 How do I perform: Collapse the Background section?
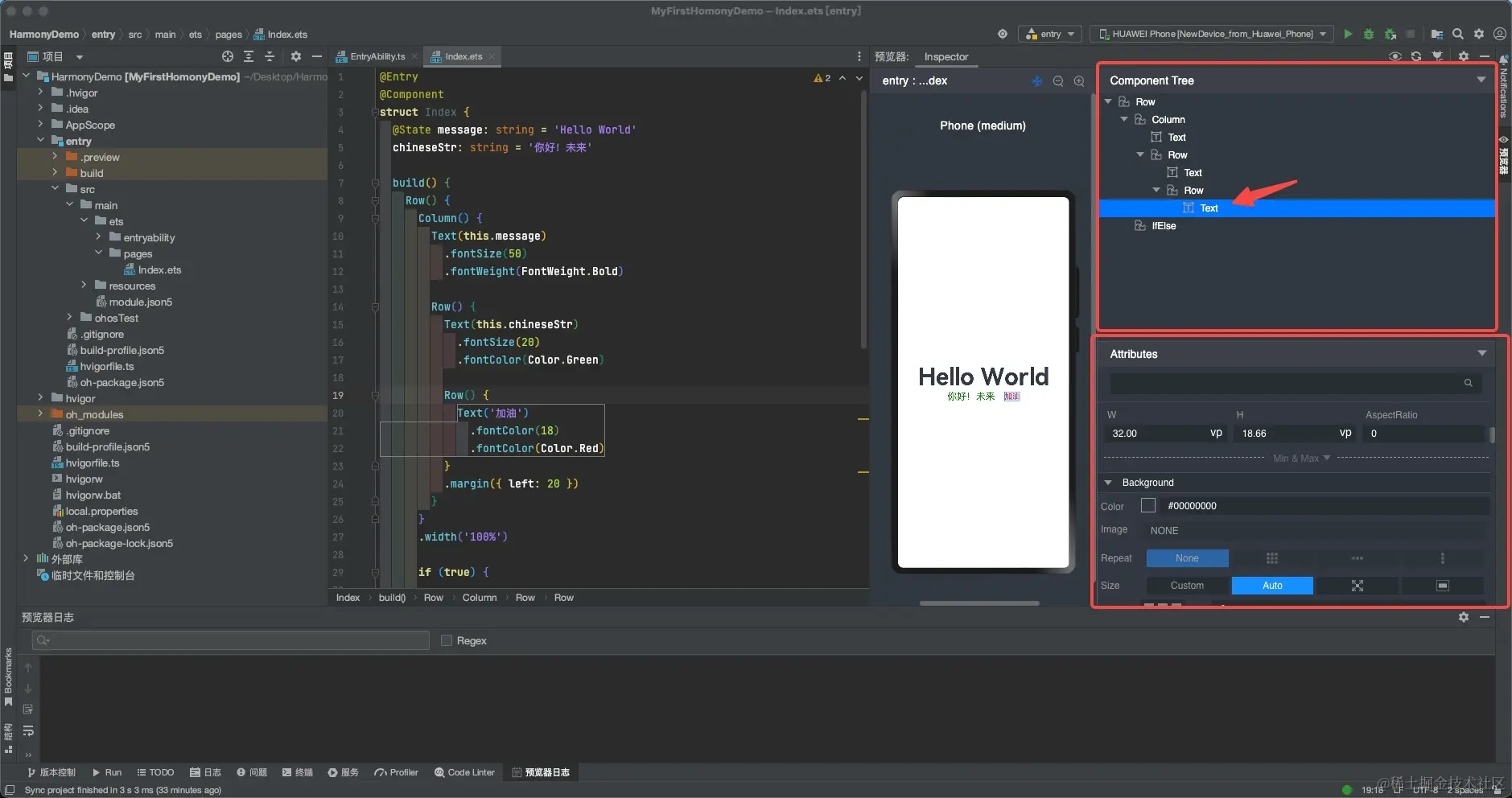pyautogui.click(x=1108, y=483)
